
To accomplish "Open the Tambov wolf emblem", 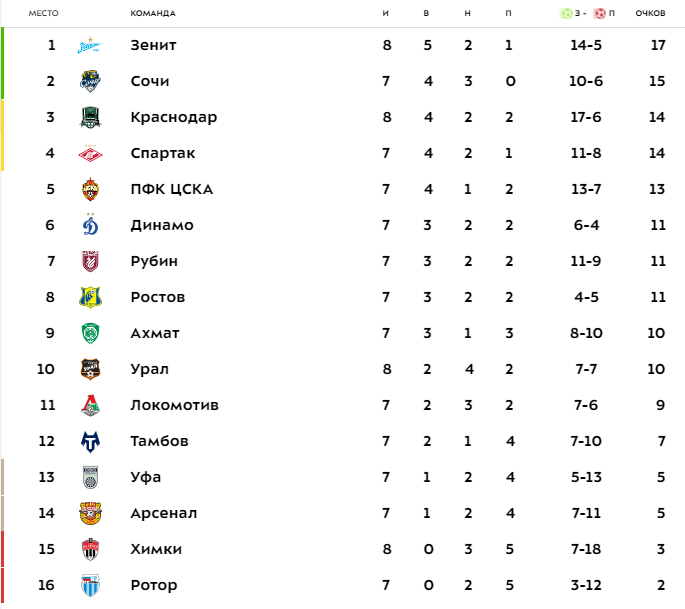I will [x=90, y=441].
